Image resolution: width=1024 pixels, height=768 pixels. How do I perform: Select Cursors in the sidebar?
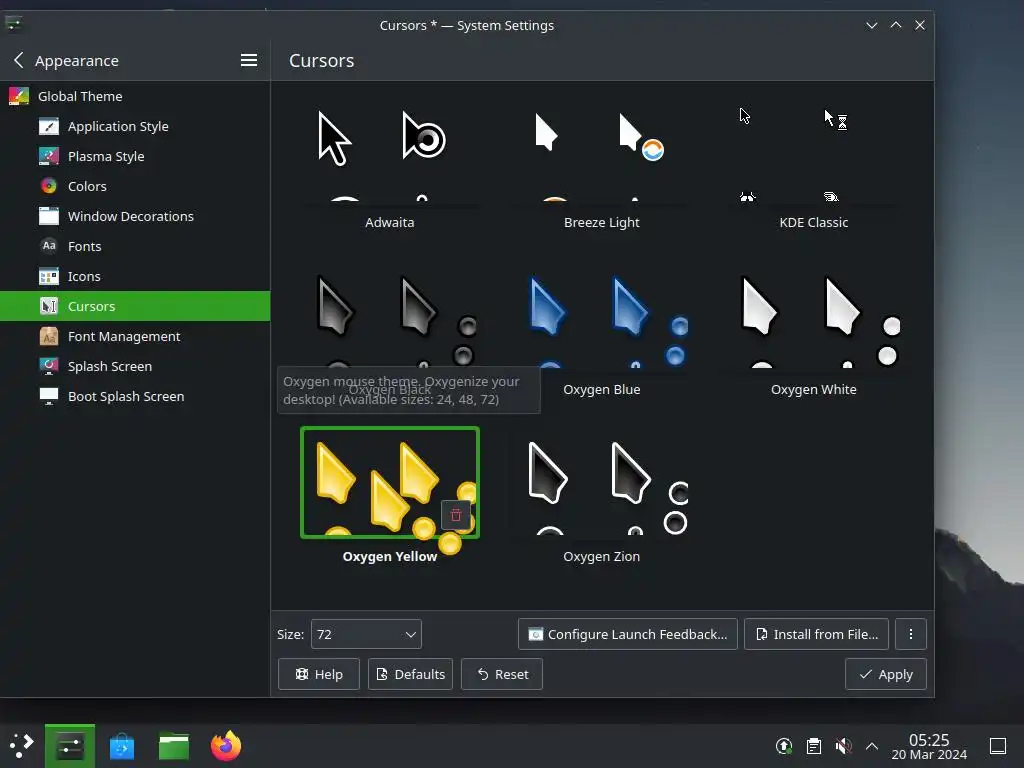tap(135, 306)
